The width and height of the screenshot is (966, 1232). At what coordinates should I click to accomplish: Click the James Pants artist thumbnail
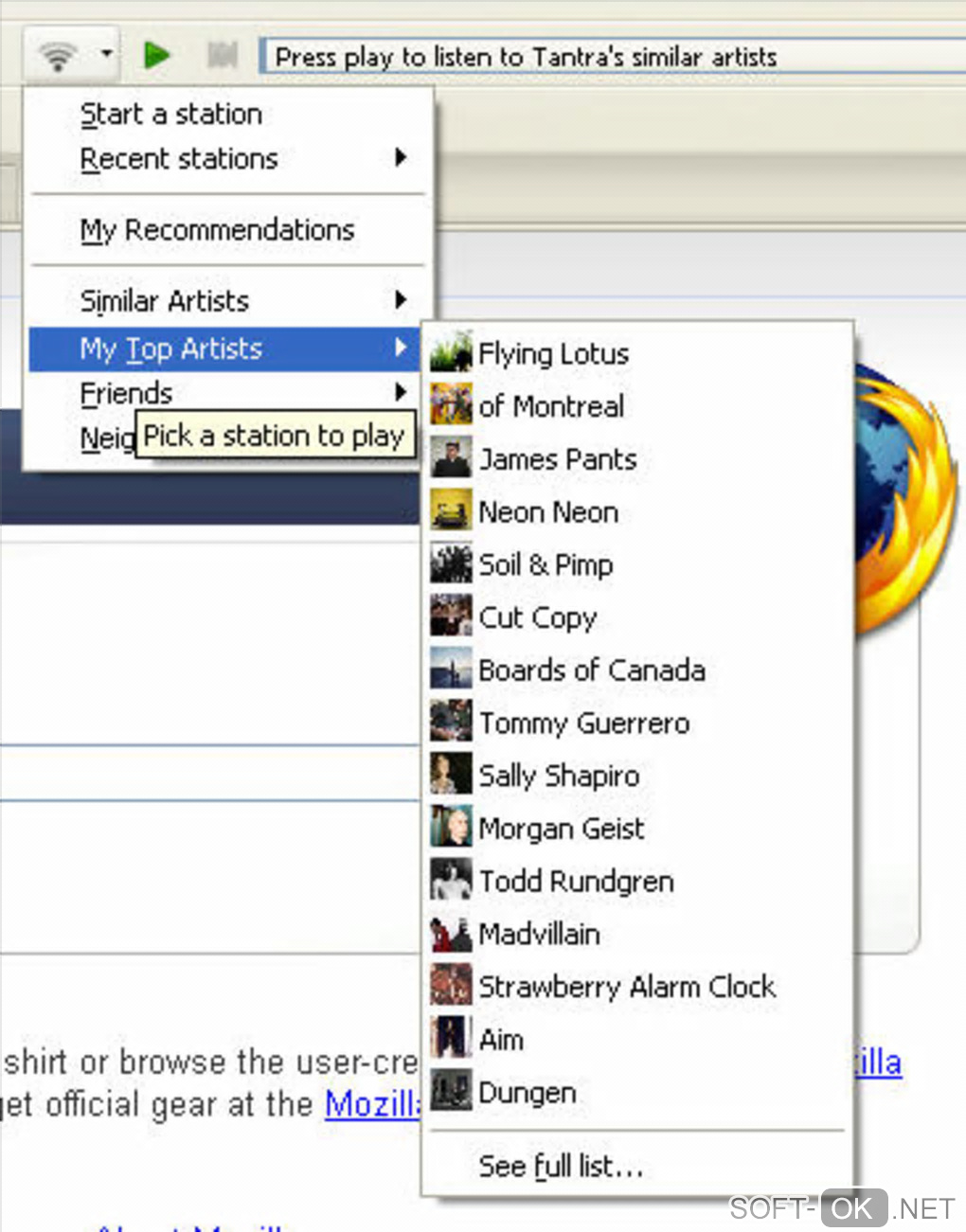451,457
